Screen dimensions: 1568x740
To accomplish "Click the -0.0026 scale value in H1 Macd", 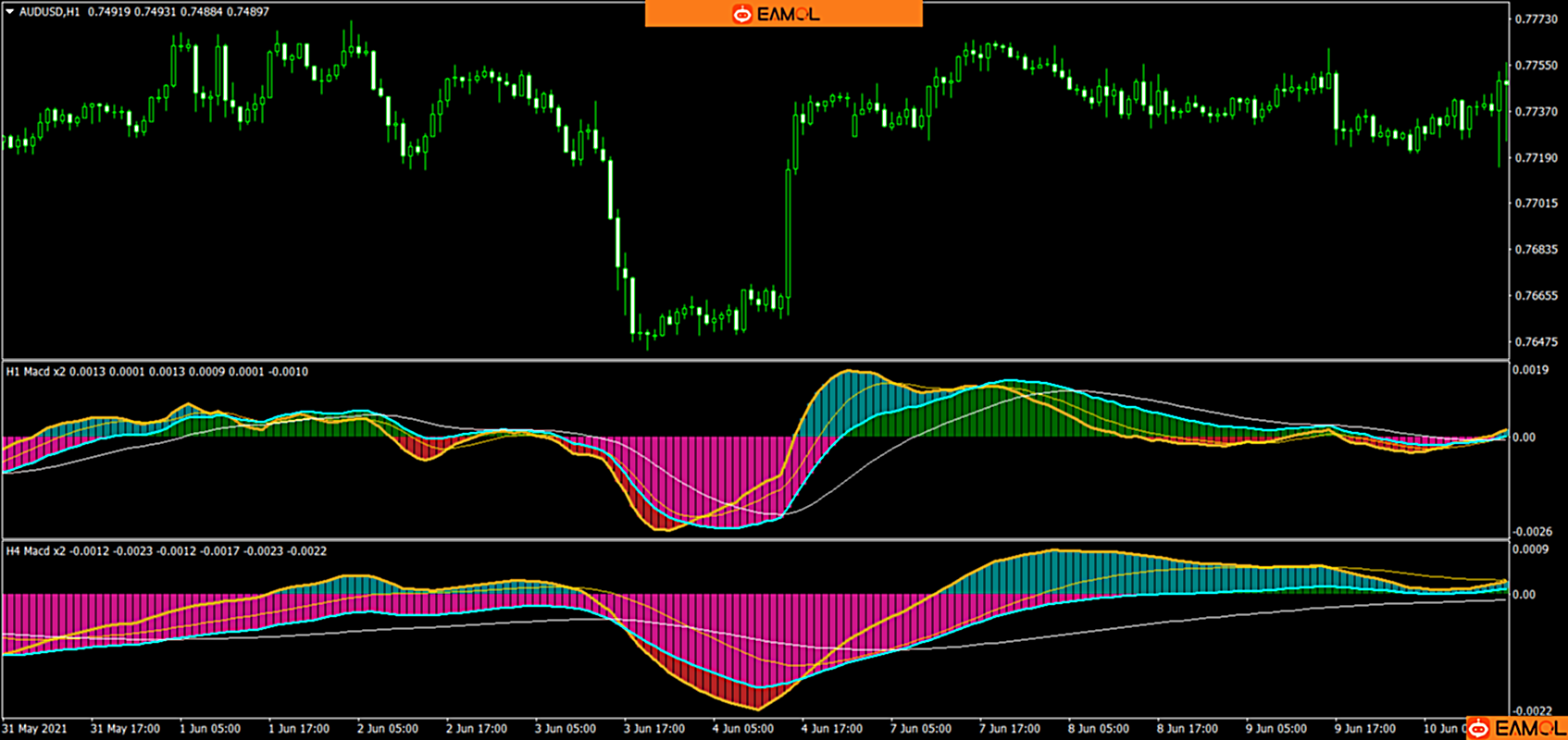I will (x=1531, y=532).
